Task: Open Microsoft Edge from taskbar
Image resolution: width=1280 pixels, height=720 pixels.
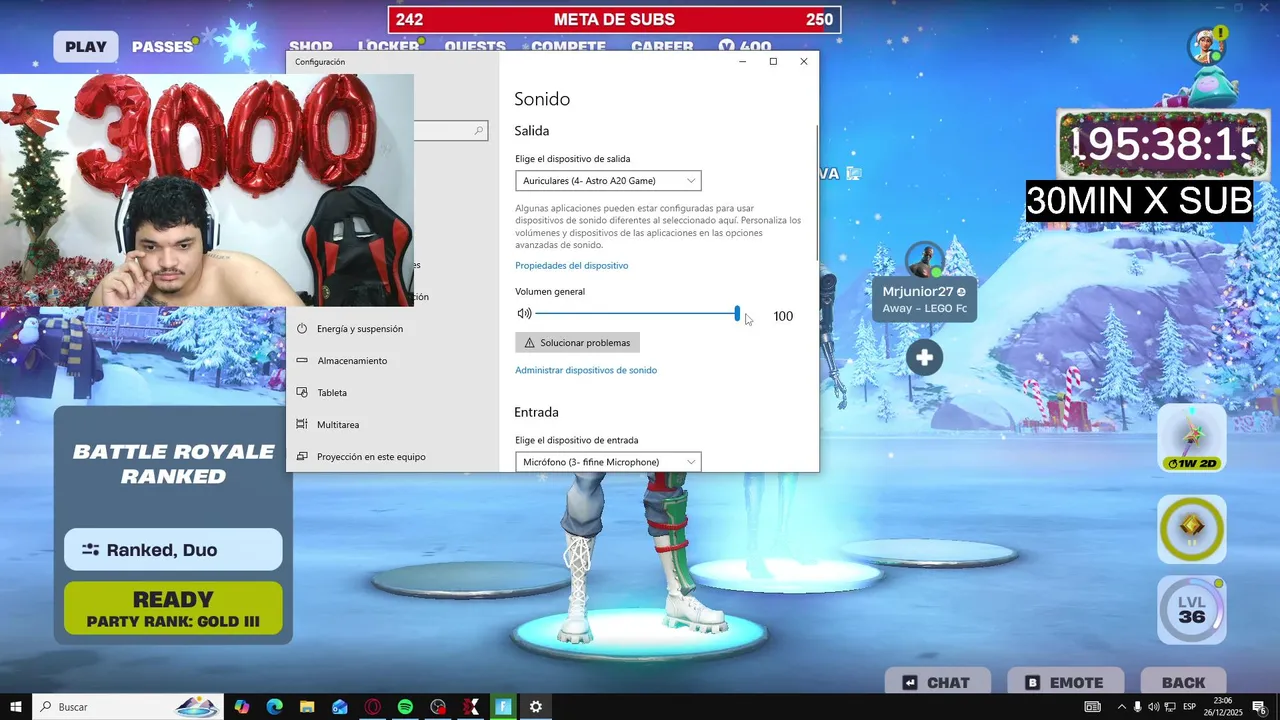Action: point(274,707)
